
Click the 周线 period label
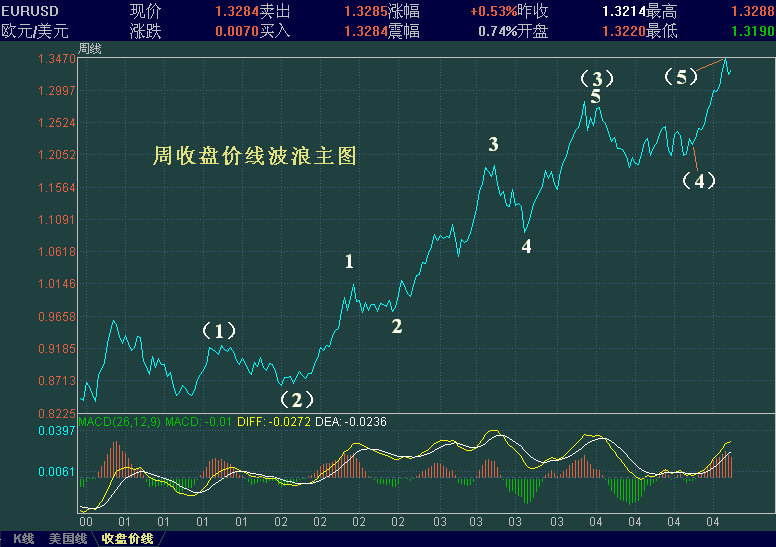(90, 49)
